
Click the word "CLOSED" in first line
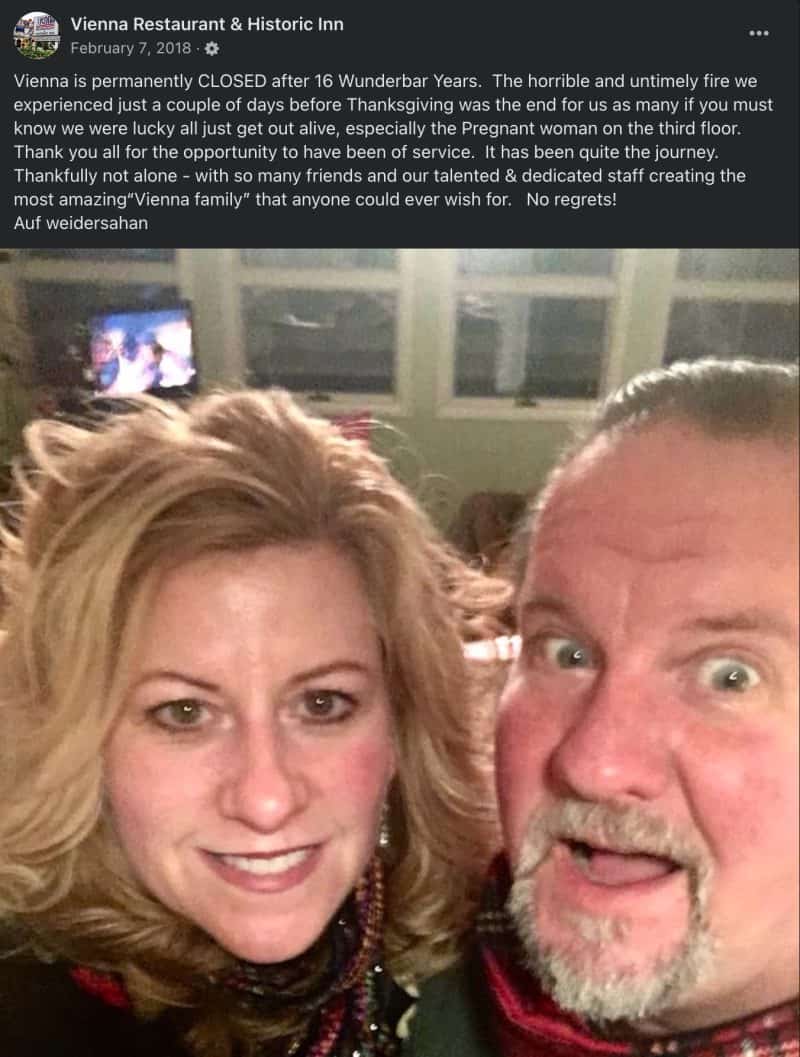(232, 82)
